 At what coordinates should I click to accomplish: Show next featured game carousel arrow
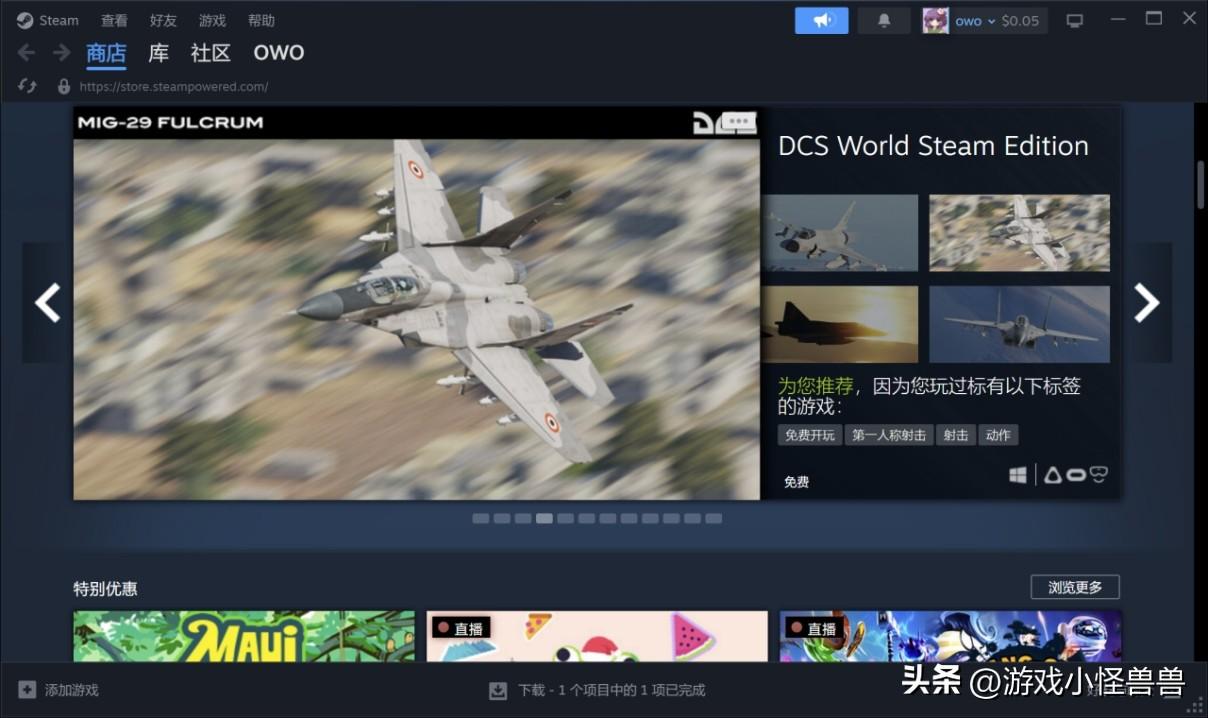tap(1147, 302)
